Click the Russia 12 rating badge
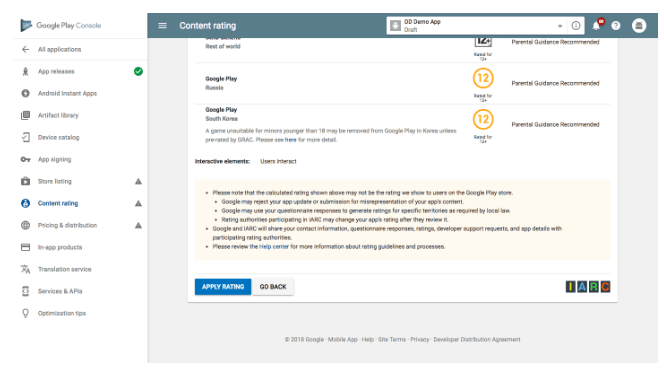This screenshot has width=664, height=368. coord(483,78)
